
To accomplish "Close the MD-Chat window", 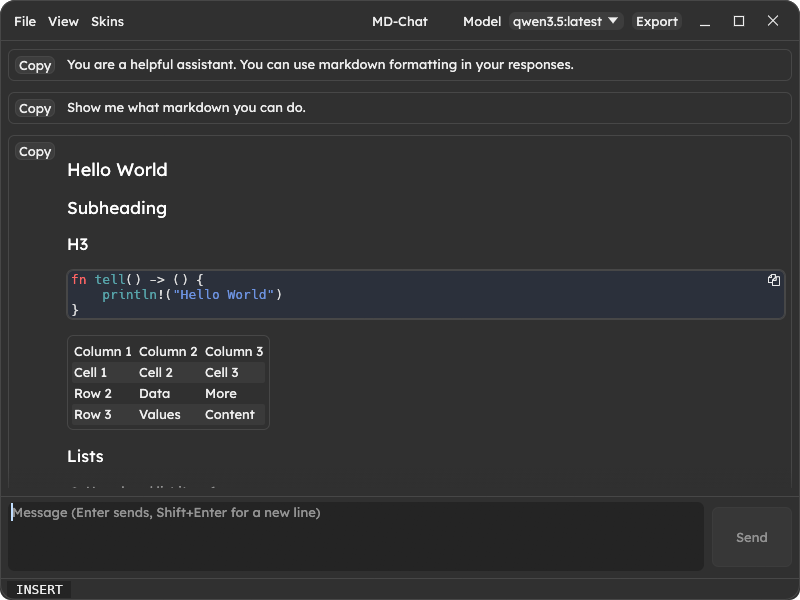I will point(772,21).
